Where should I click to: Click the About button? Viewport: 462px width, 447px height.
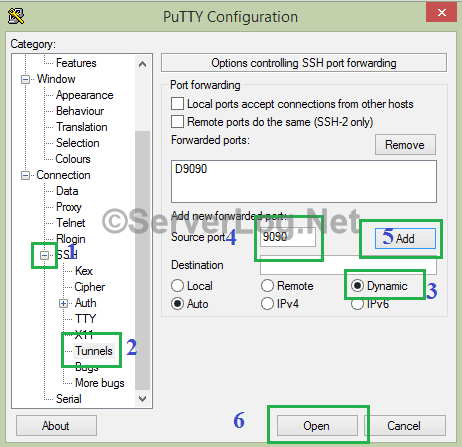[x=56, y=426]
